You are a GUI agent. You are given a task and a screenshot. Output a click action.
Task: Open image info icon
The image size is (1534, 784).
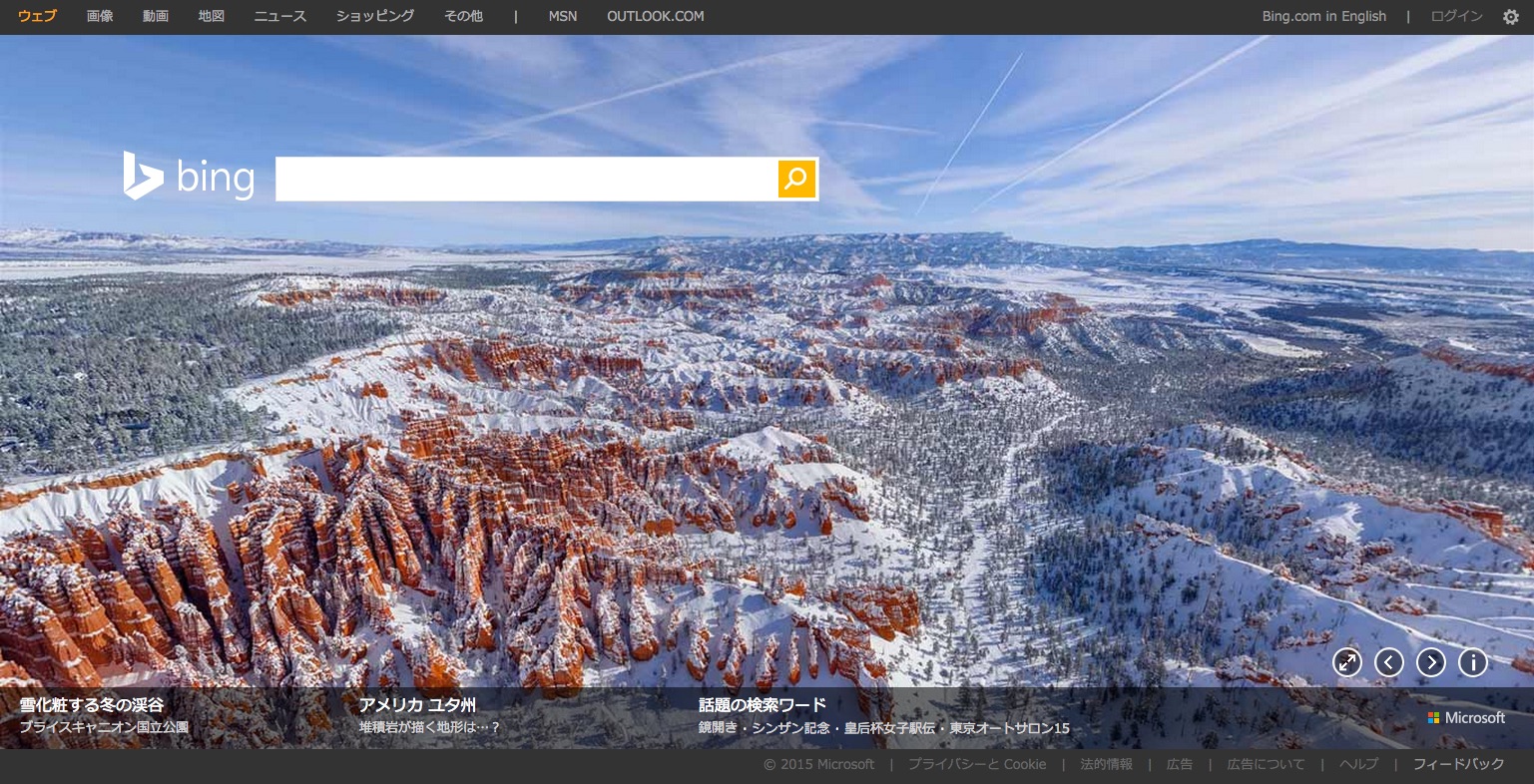coord(1473,662)
